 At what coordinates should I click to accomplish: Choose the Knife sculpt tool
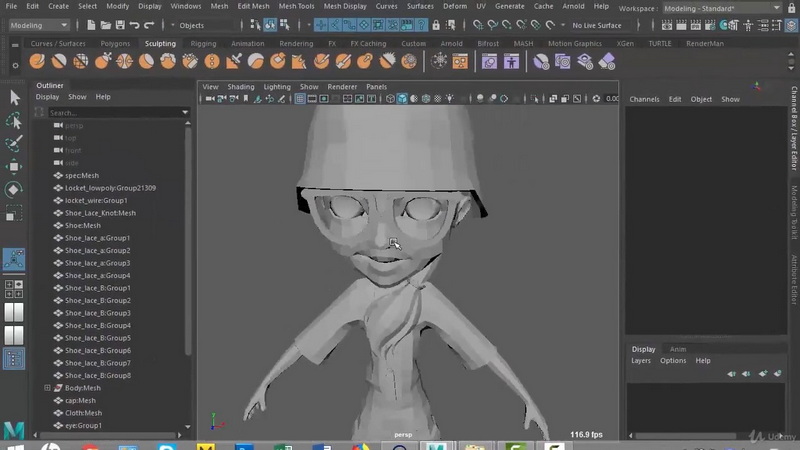tap(321, 62)
